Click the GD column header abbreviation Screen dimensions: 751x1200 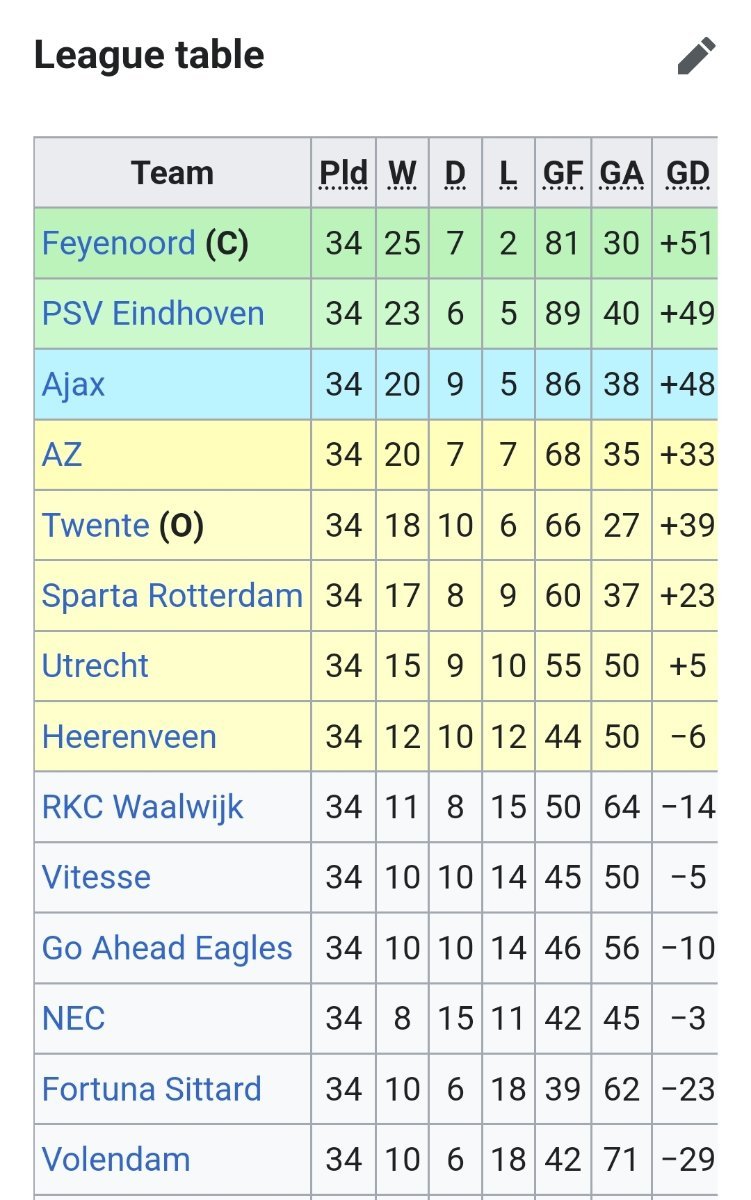point(688,173)
